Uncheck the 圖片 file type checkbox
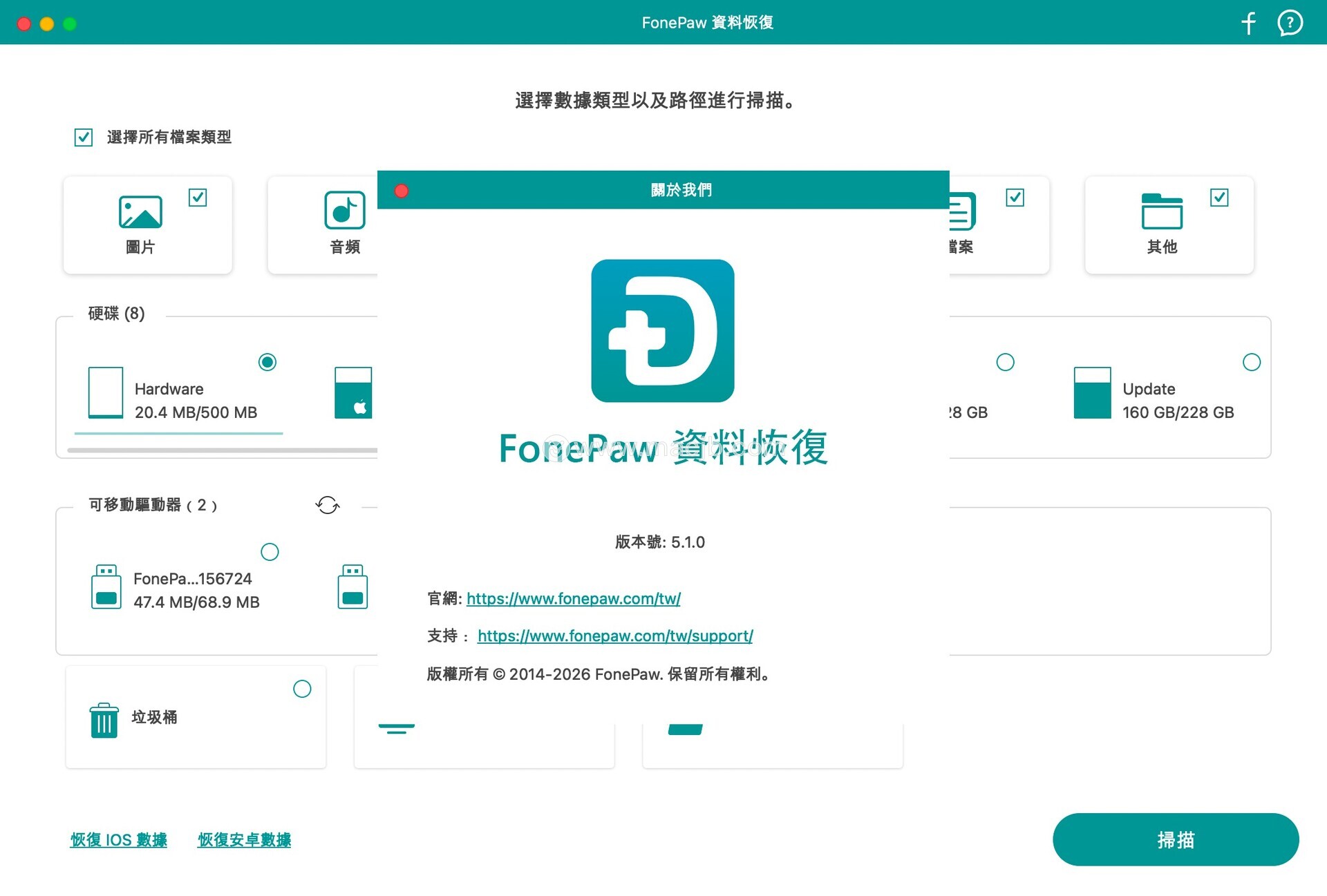The width and height of the screenshot is (1327, 896). click(198, 198)
